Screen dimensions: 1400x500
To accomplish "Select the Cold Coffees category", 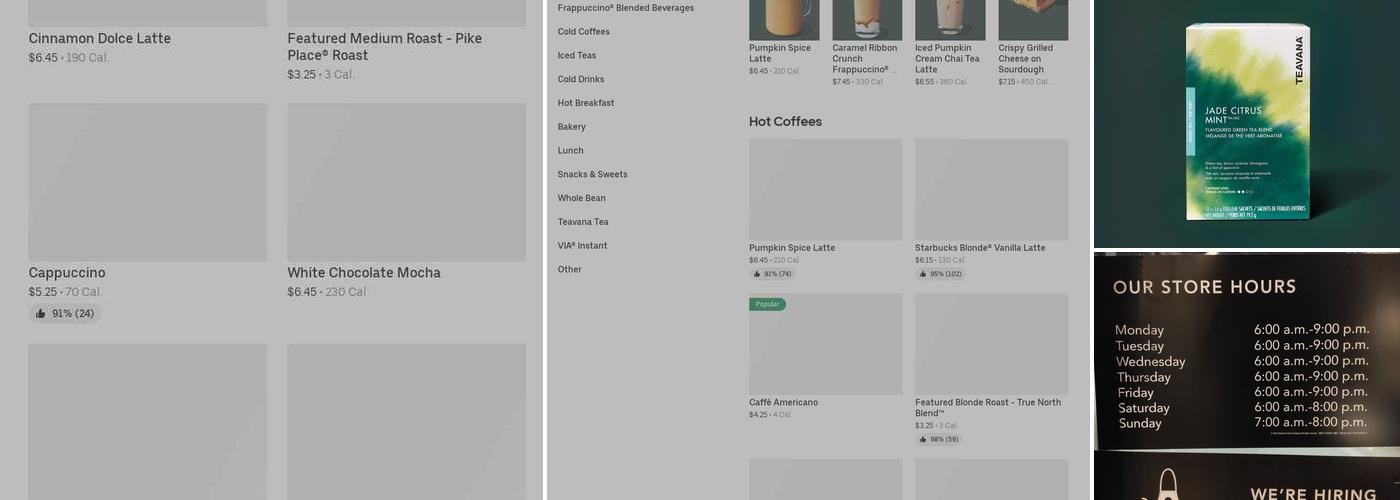I will pyautogui.click(x=583, y=32).
